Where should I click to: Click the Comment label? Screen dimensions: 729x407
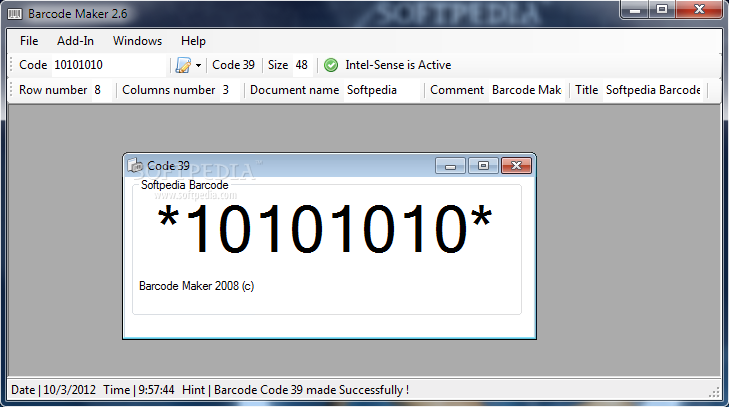point(457,90)
